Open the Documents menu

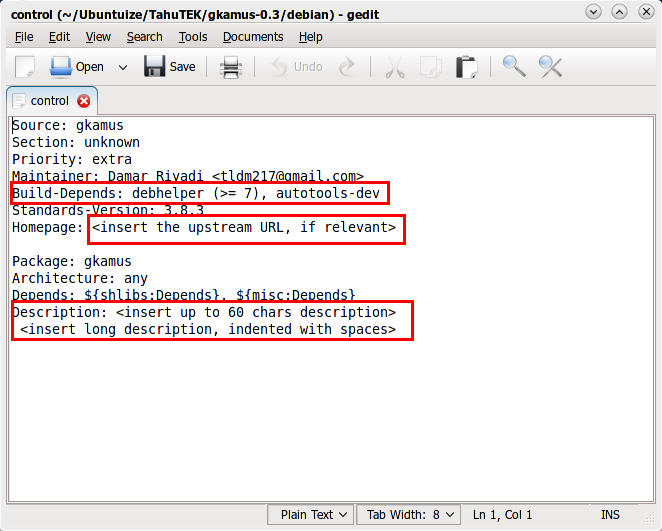pos(253,37)
